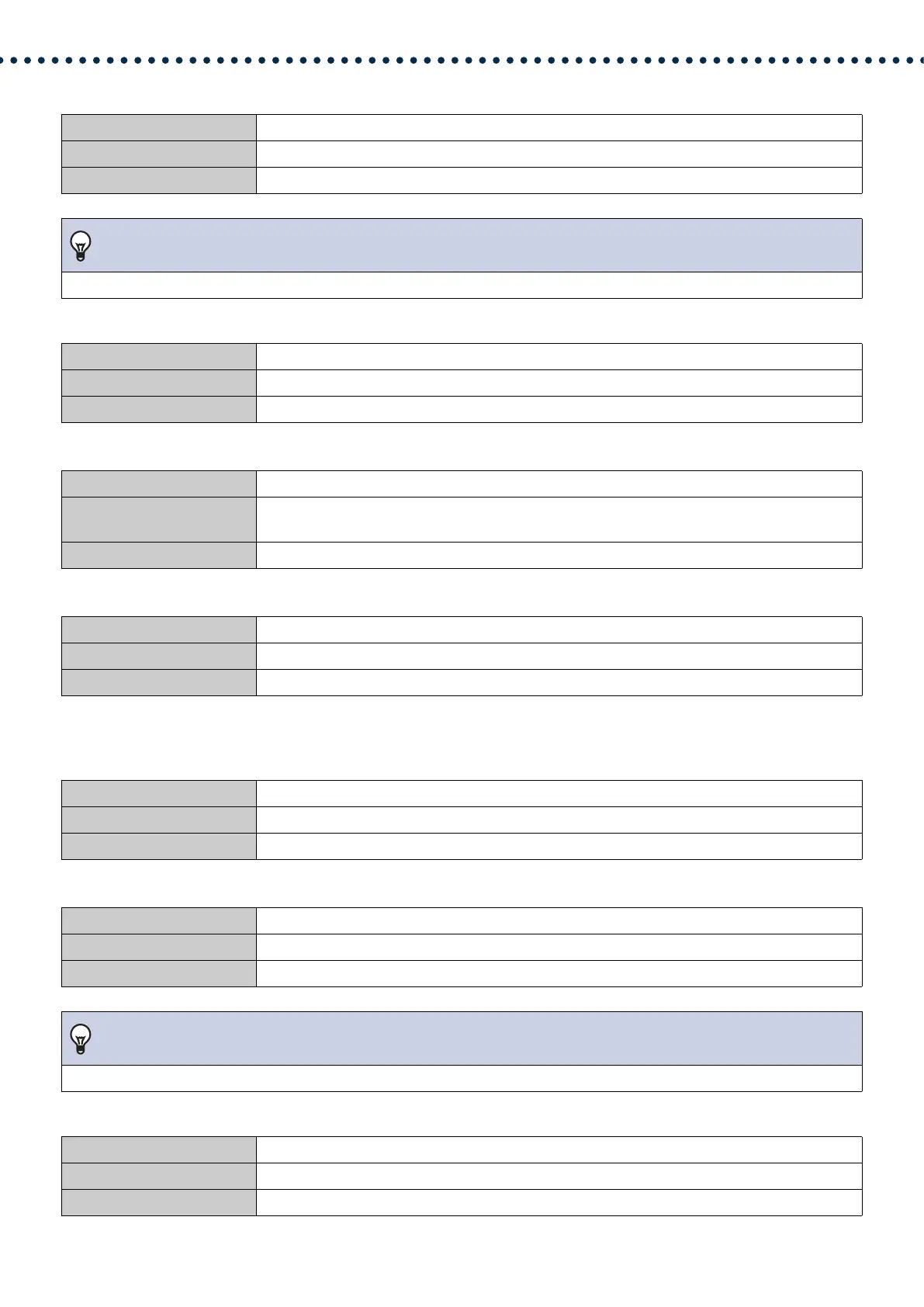Click the white cell directly below the tall white cell

click(559, 555)
